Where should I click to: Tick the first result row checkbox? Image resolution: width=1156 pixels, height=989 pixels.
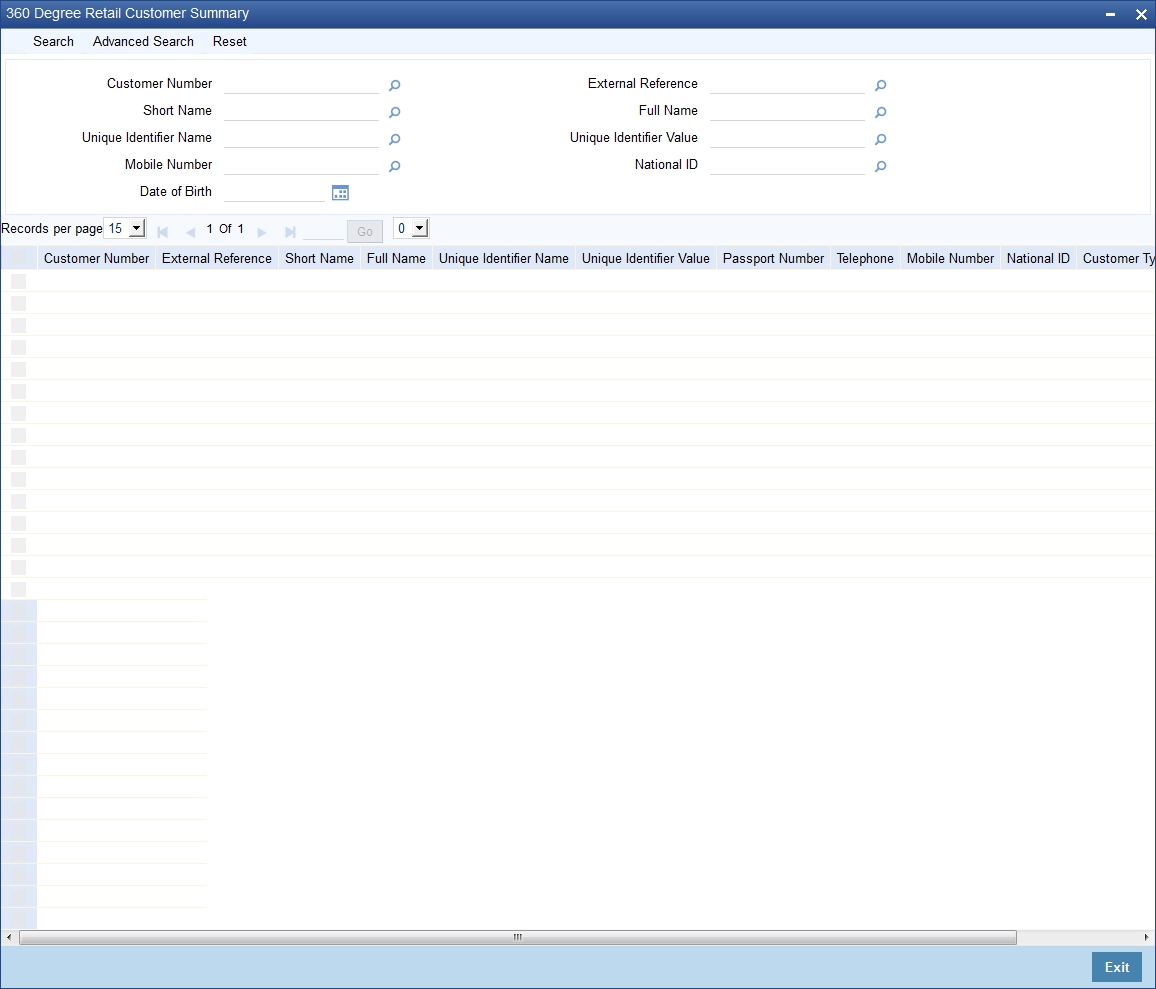[18, 281]
